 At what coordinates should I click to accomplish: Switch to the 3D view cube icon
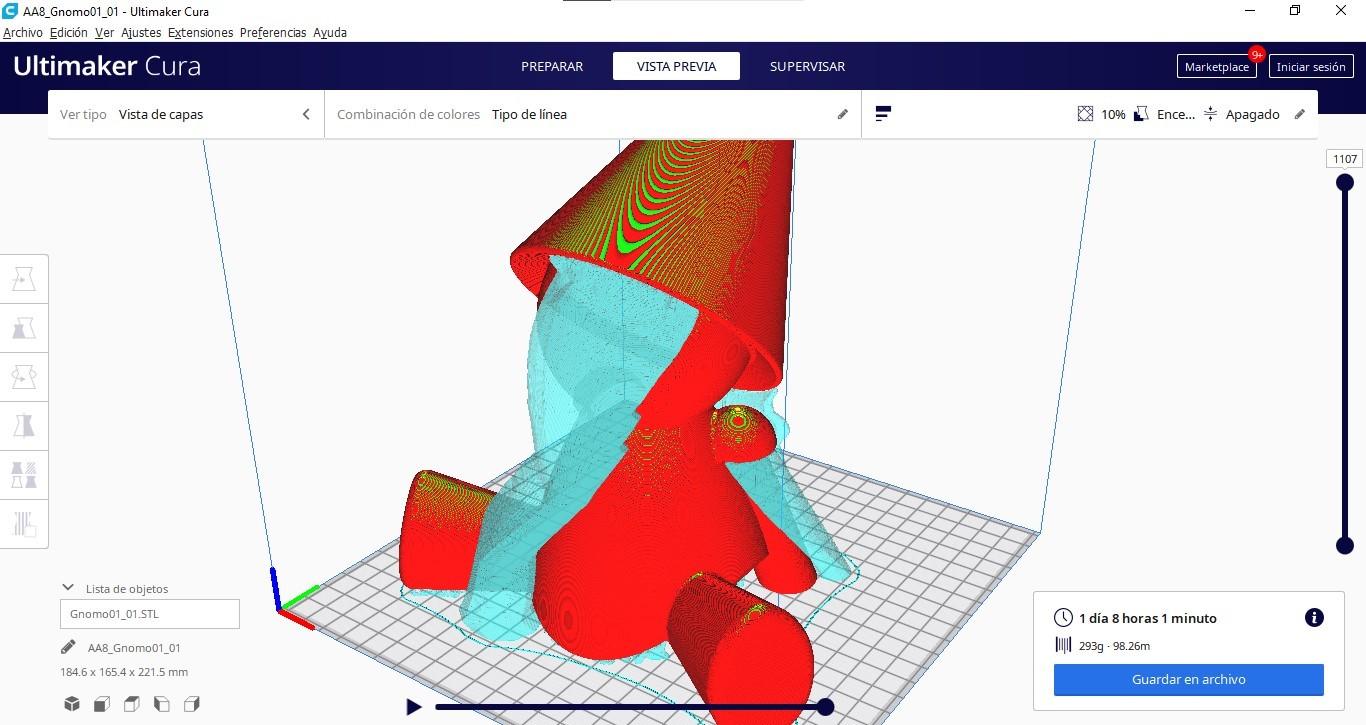(x=72, y=704)
